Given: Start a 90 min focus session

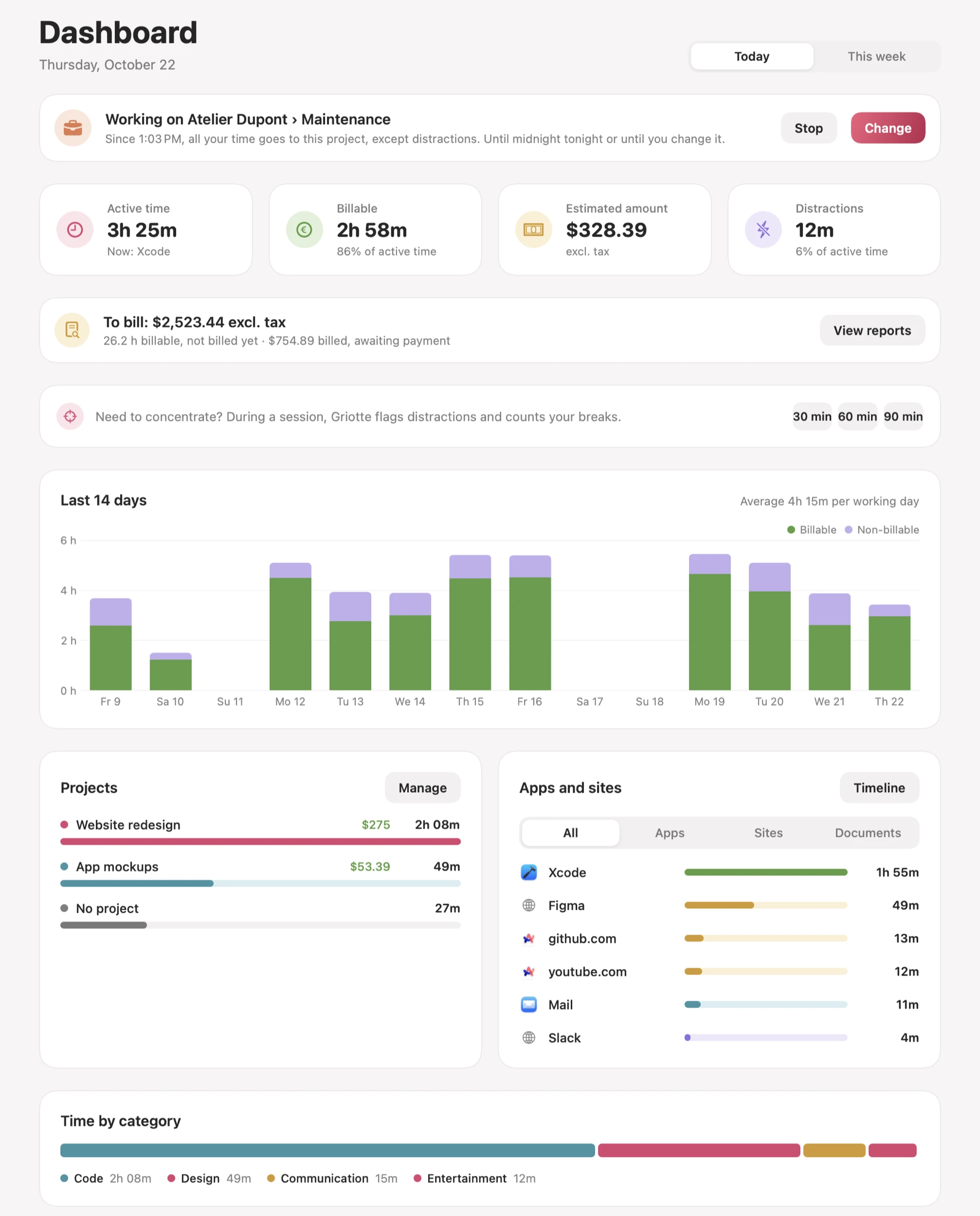Looking at the screenshot, I should [903, 417].
